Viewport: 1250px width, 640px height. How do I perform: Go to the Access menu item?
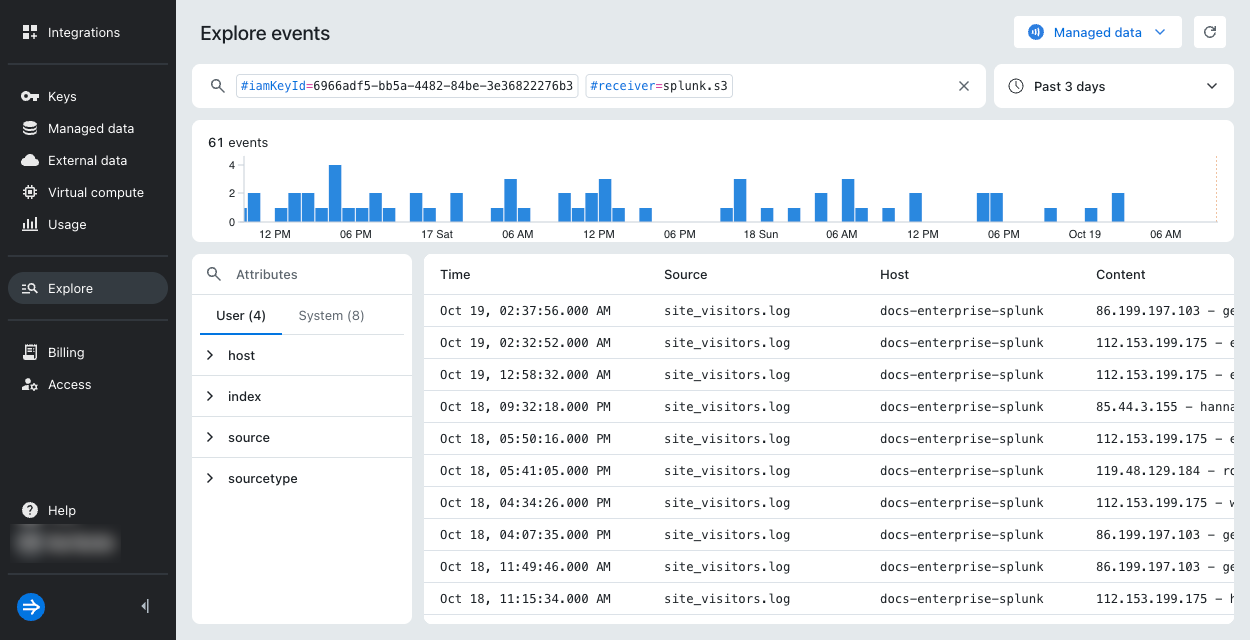coord(88,384)
